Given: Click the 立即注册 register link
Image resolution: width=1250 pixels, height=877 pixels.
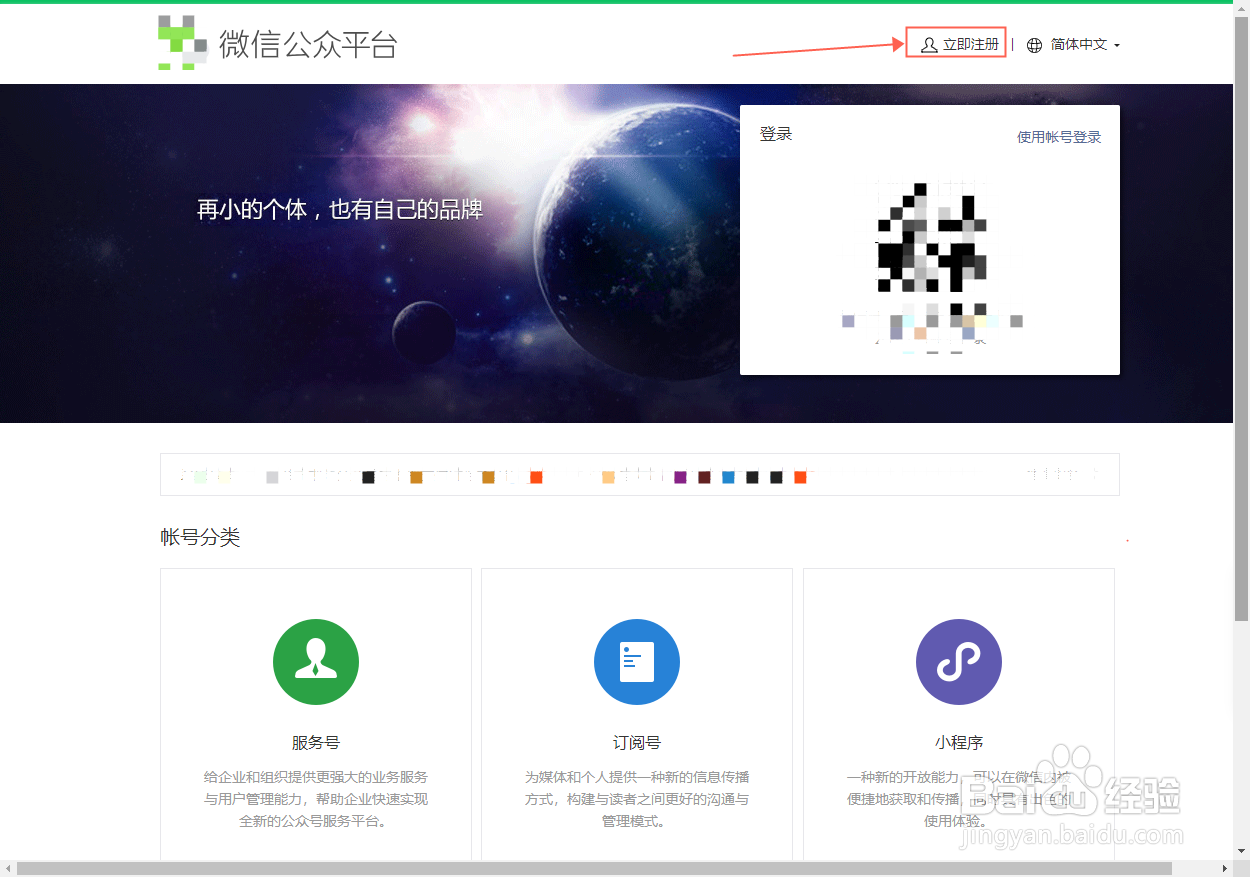Looking at the screenshot, I should point(971,45).
